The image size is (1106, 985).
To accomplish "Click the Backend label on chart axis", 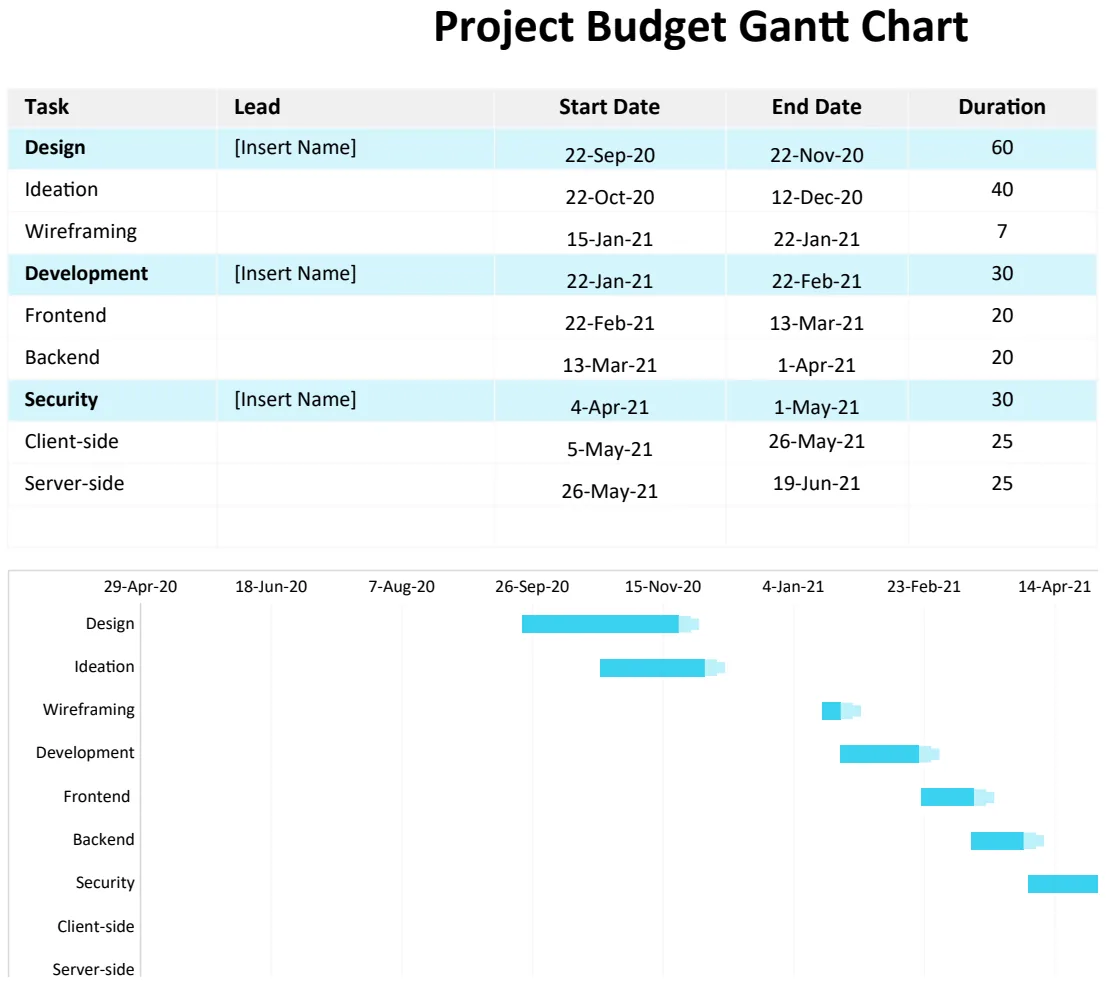I will (x=103, y=840).
